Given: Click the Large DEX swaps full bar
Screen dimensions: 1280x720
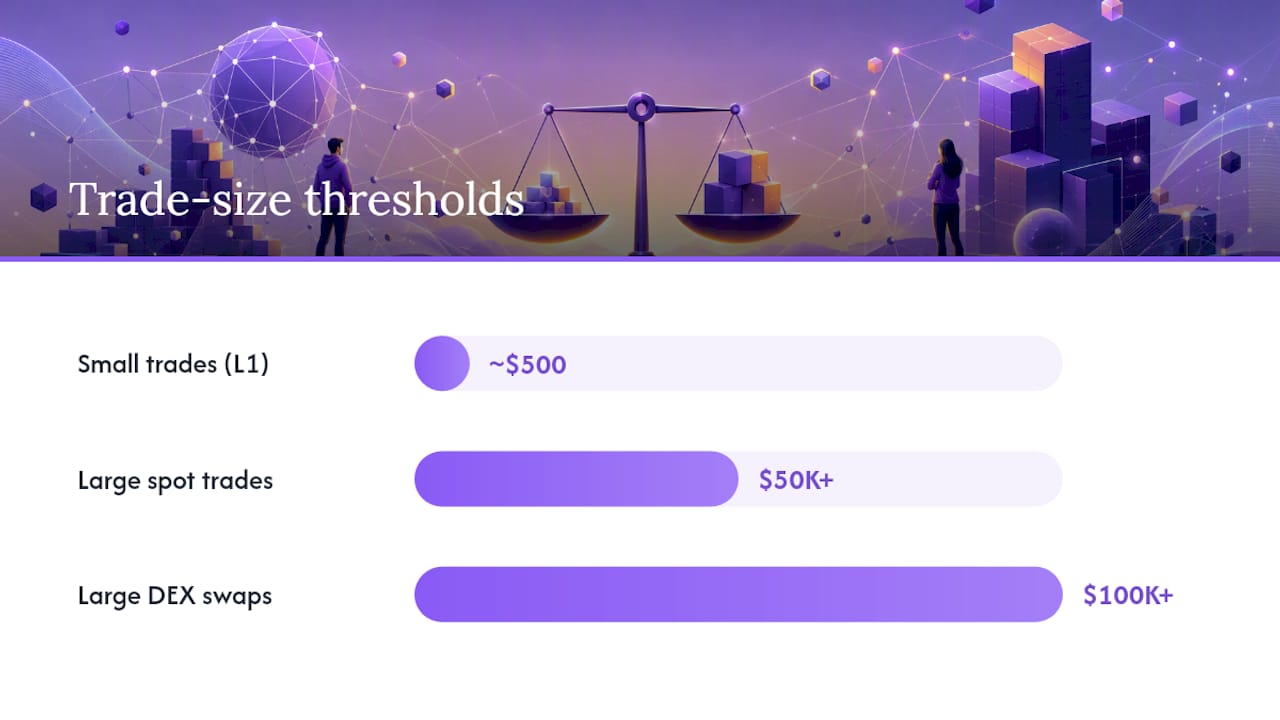Looking at the screenshot, I should [x=738, y=595].
